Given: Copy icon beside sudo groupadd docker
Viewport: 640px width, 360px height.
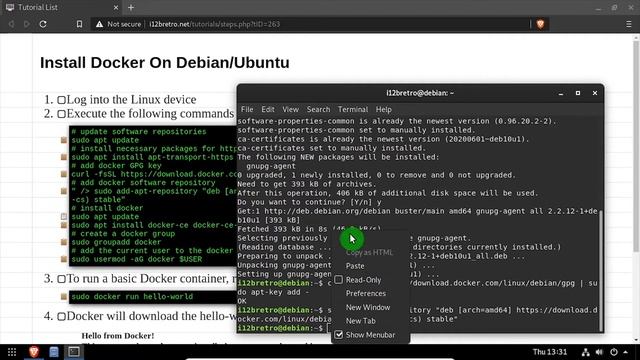Looking at the screenshot, I should tap(64, 242).
